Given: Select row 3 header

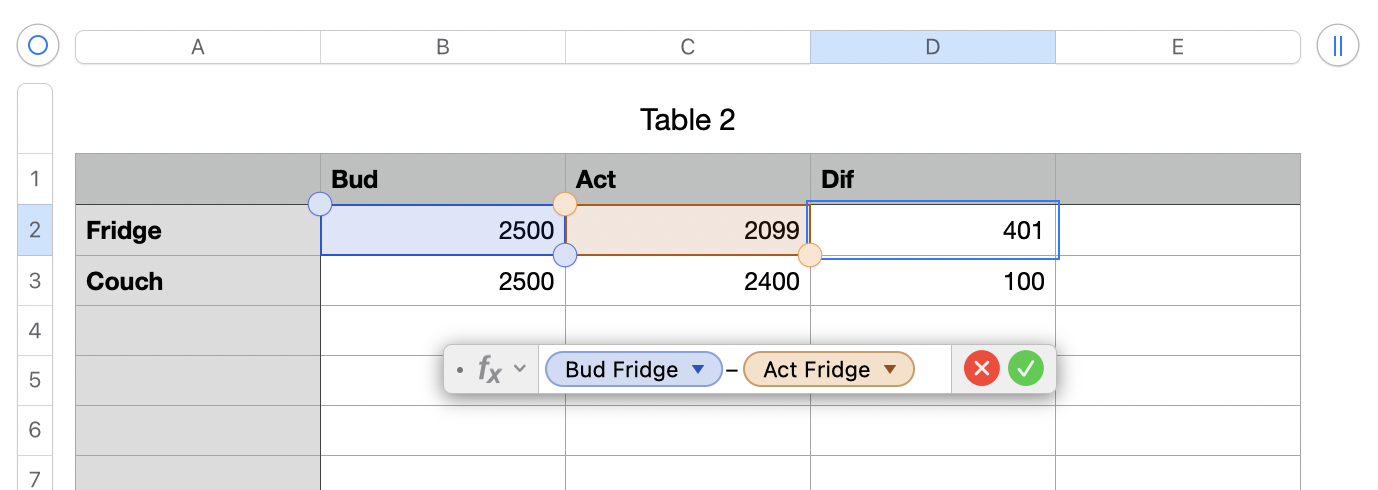Looking at the screenshot, I should (35, 281).
